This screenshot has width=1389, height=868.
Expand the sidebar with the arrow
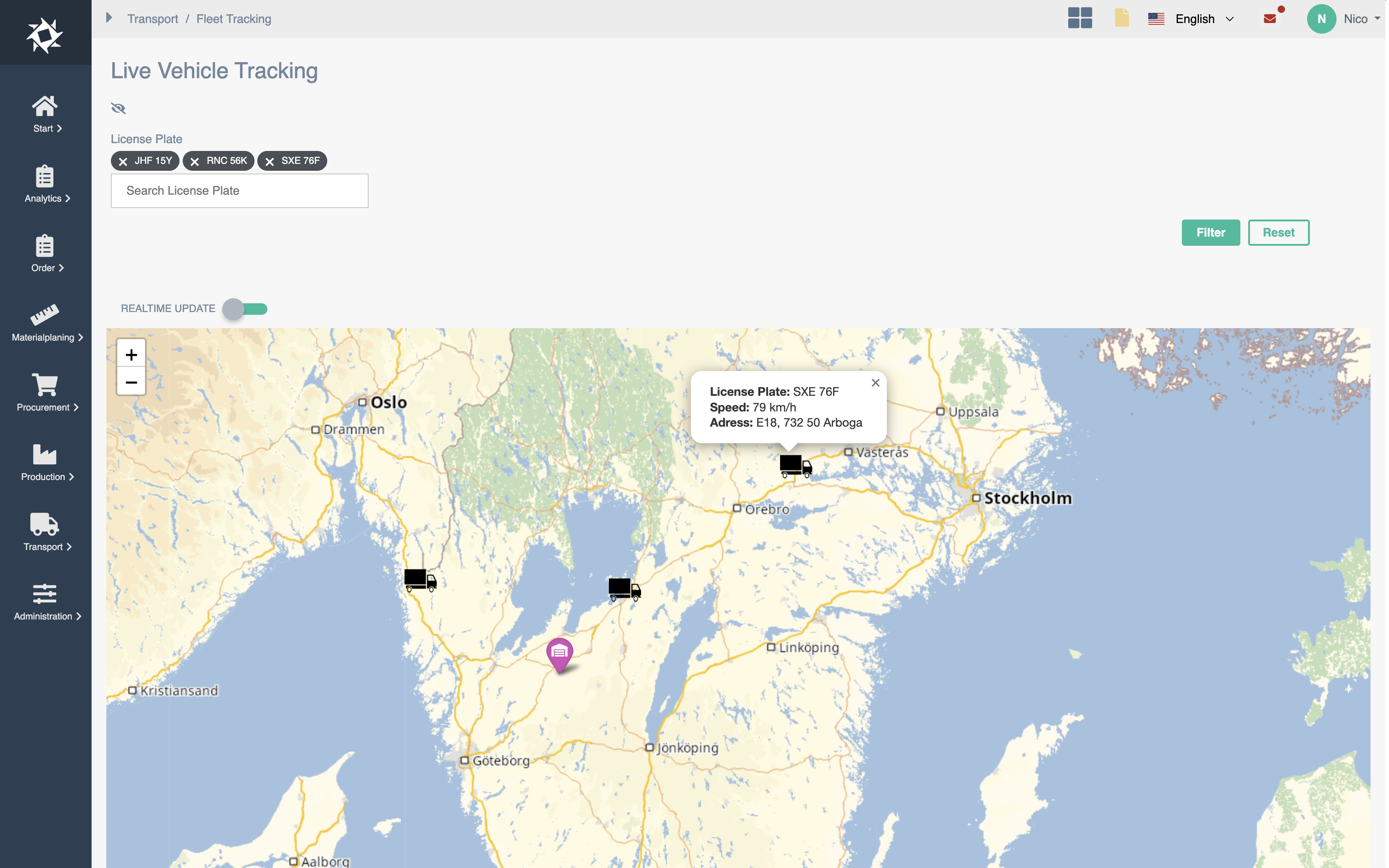pos(109,18)
